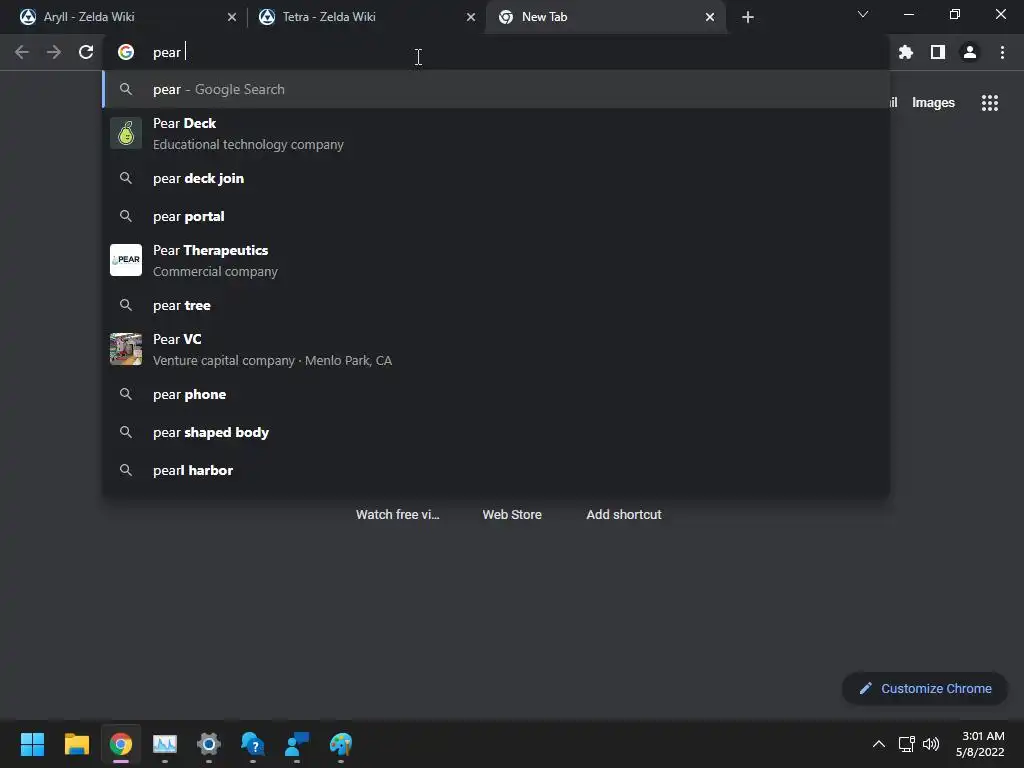Viewport: 1024px width, 768px height.
Task: Open the Paint app in taskbar
Action: tap(341, 744)
